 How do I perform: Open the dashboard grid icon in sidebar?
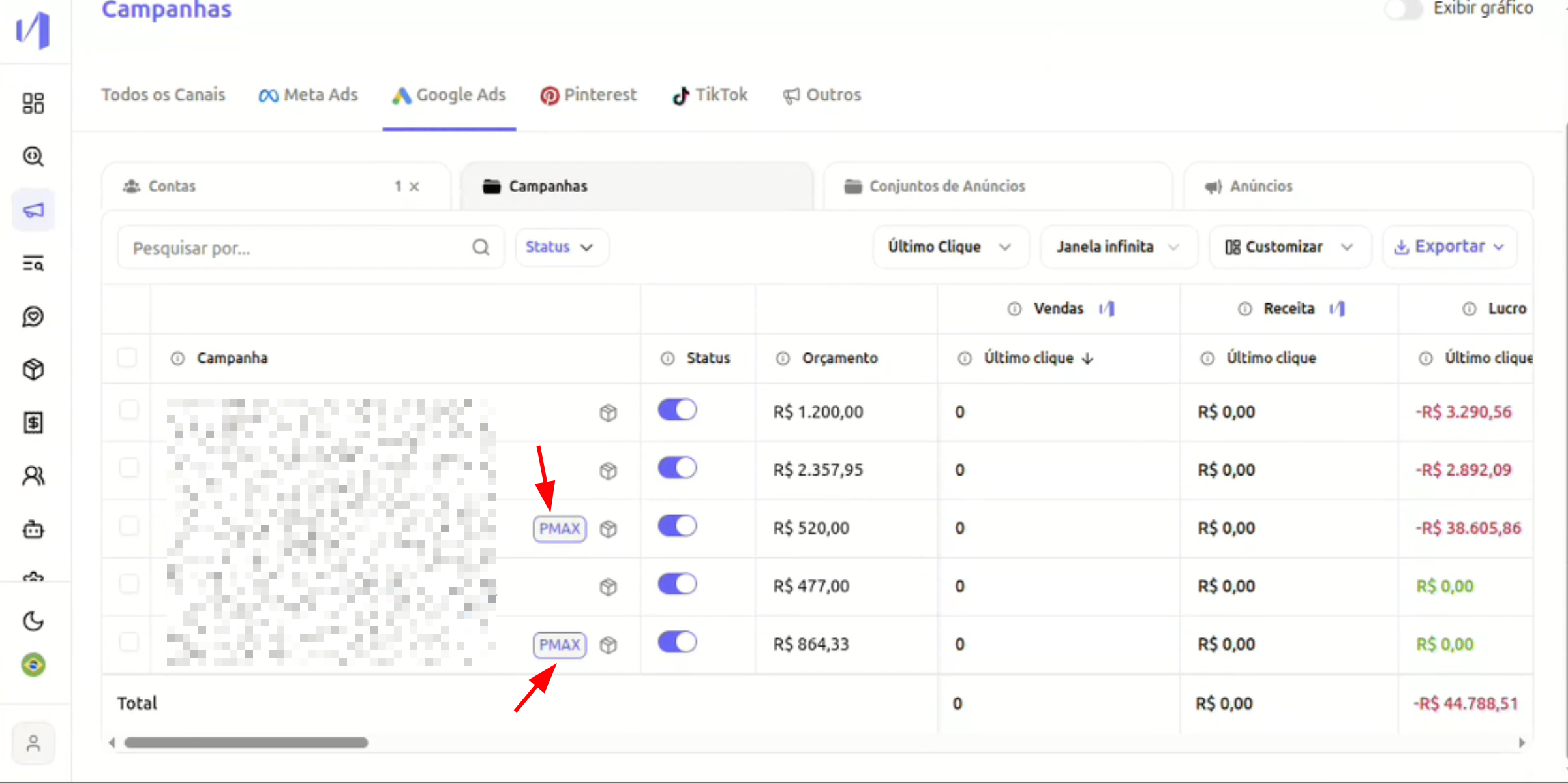pos(33,103)
